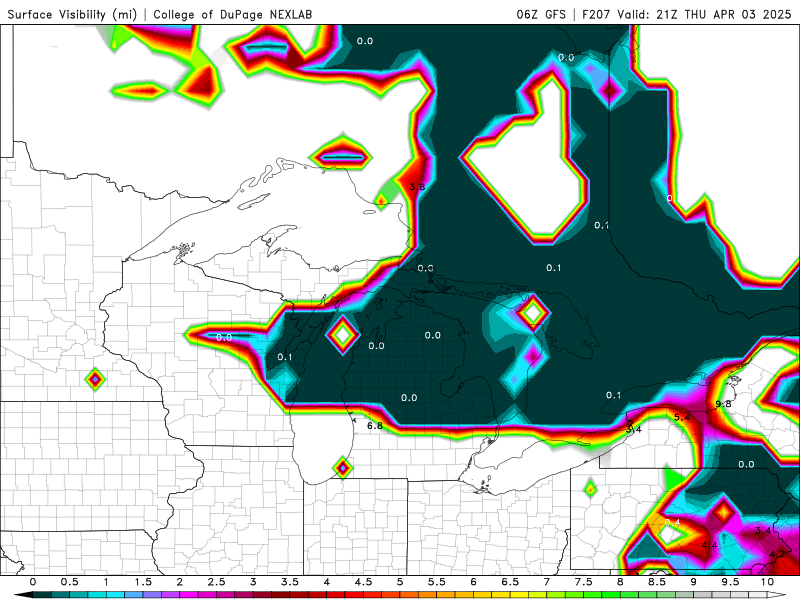800x600 pixels.
Task: Click the '6' label on the legend scale
Action: point(473,582)
